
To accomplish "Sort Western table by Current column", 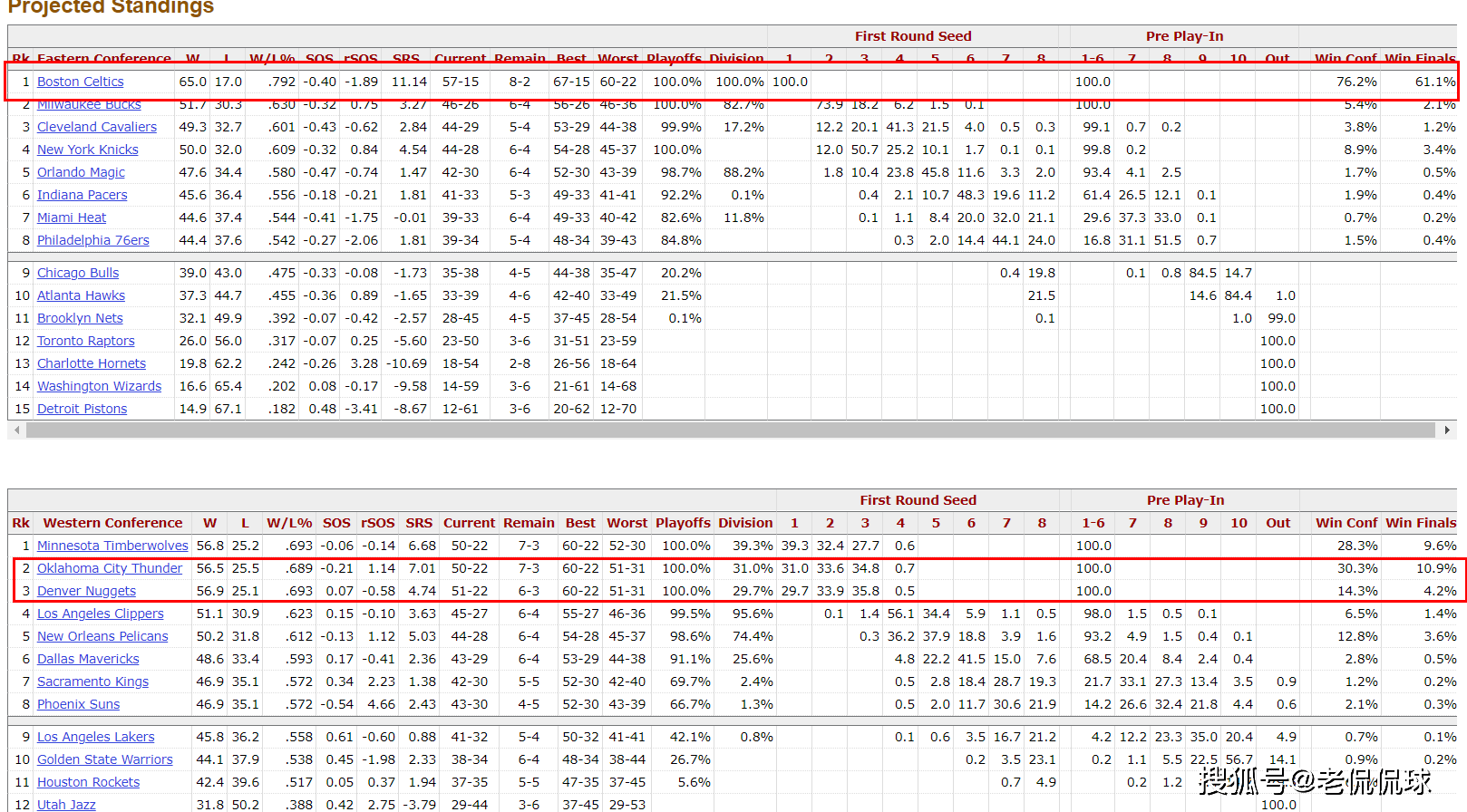I will pos(469,523).
